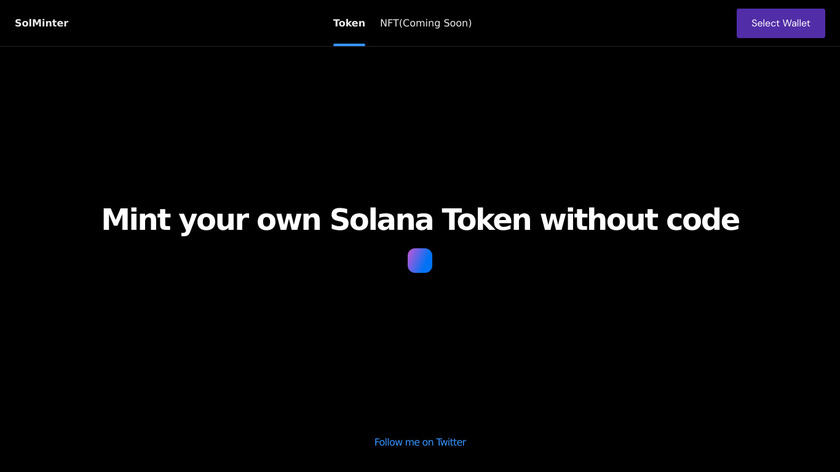
Task: Click the word "Solana" in the heading
Action: click(380, 219)
